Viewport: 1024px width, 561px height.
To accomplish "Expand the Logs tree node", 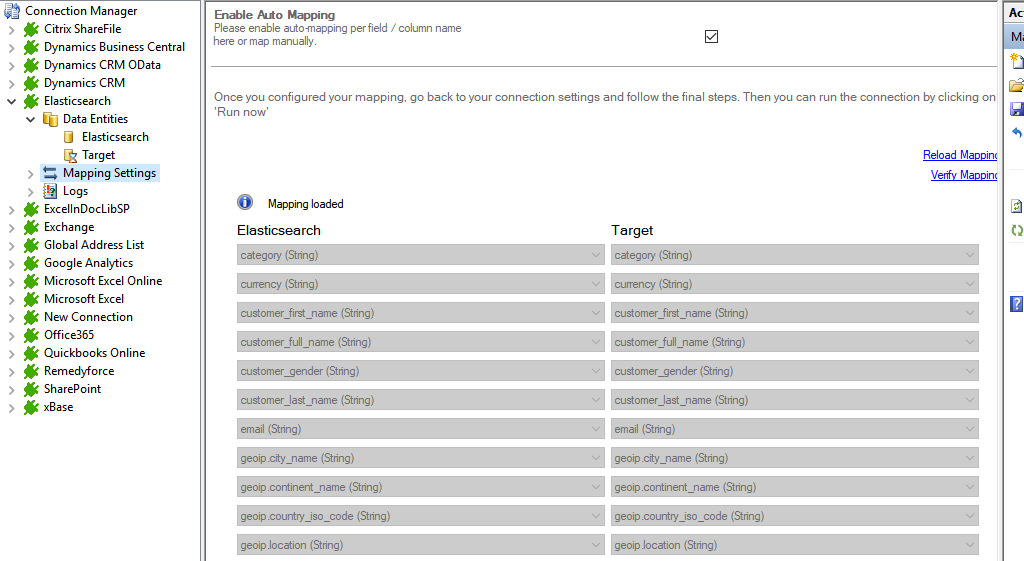I will click(x=30, y=191).
